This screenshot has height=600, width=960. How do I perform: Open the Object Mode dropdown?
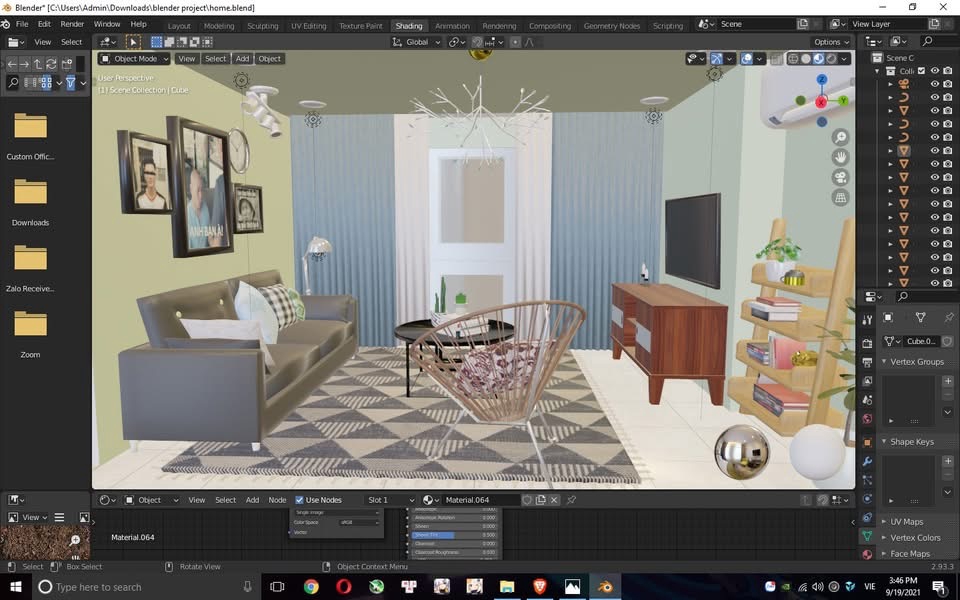[x=136, y=59]
